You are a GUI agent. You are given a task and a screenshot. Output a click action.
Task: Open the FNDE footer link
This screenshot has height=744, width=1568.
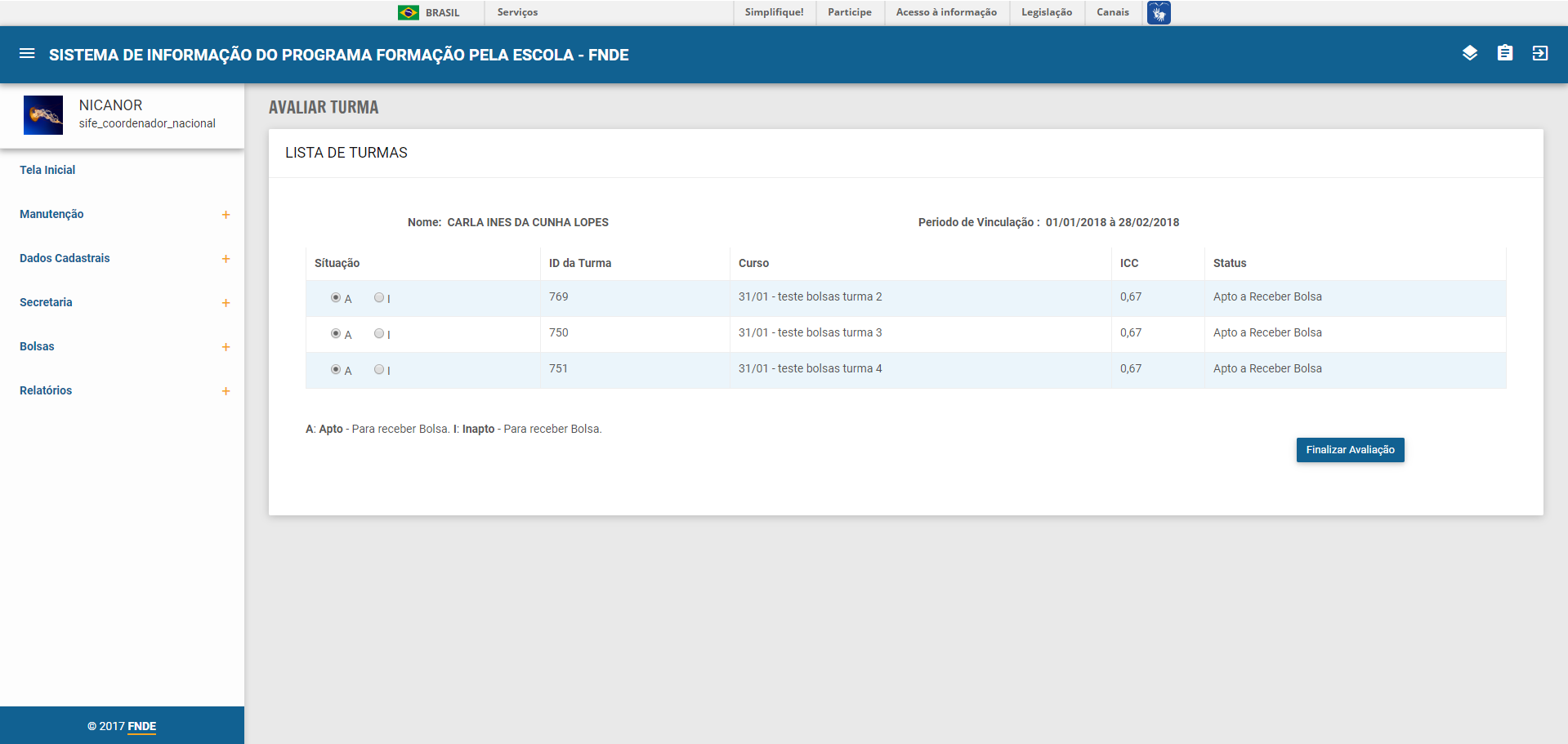tap(141, 726)
